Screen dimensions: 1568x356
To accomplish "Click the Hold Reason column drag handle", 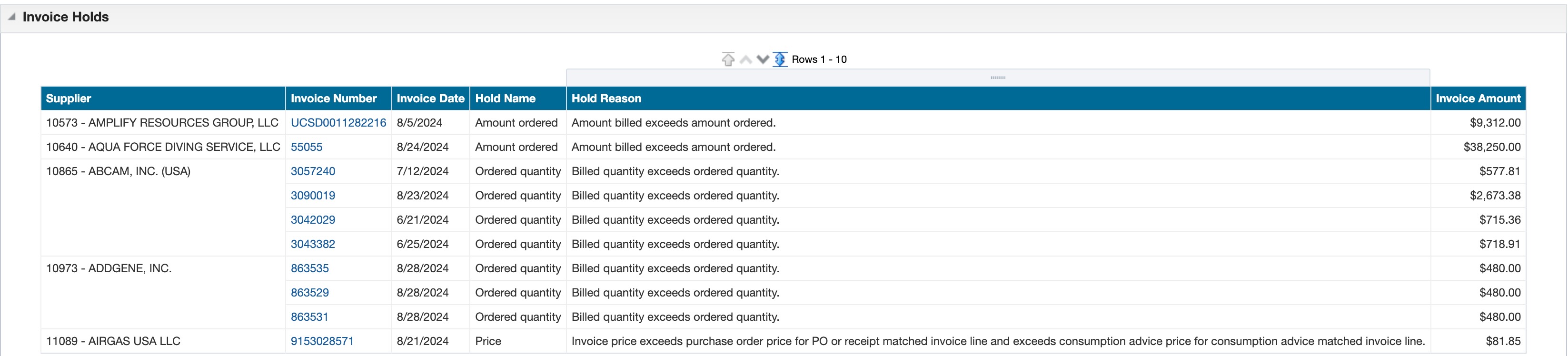I will click(998, 77).
